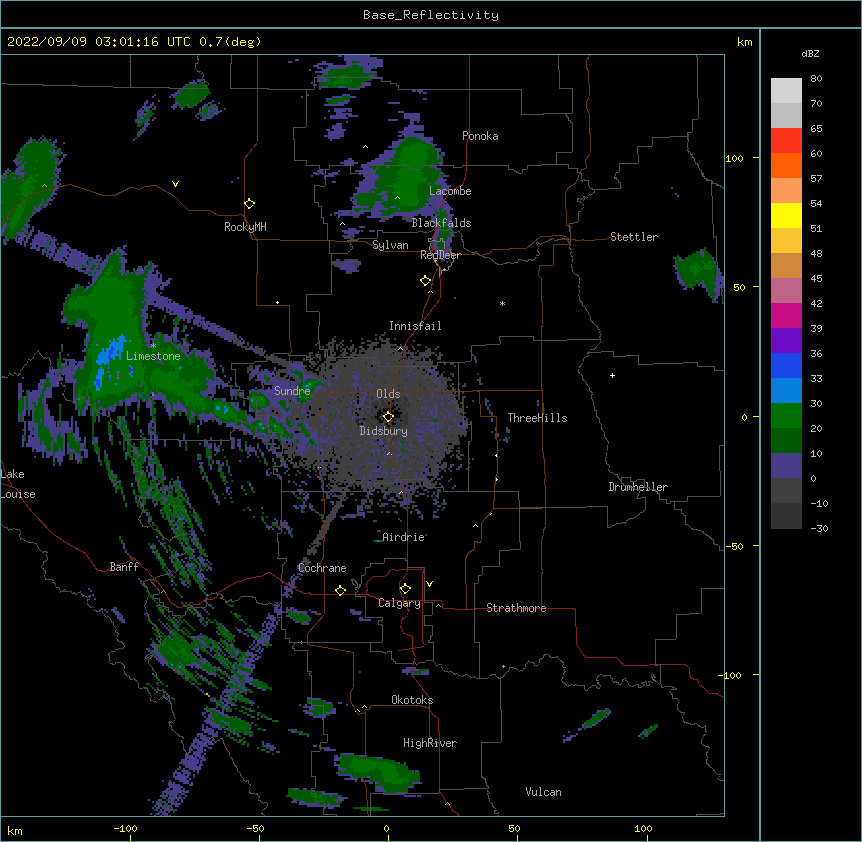Click the Innisfail city label
The width and height of the screenshot is (862, 842).
click(x=415, y=326)
